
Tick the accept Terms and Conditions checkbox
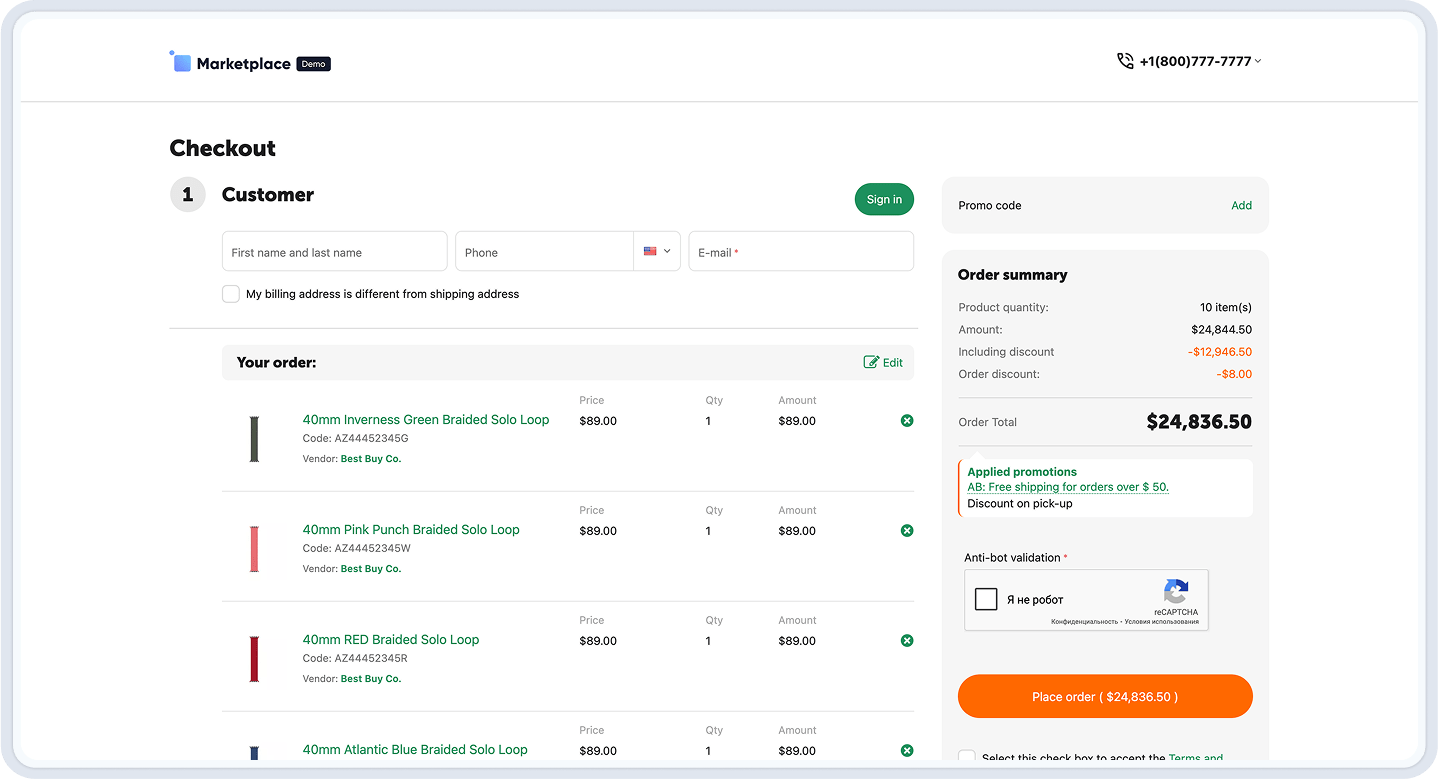click(967, 758)
